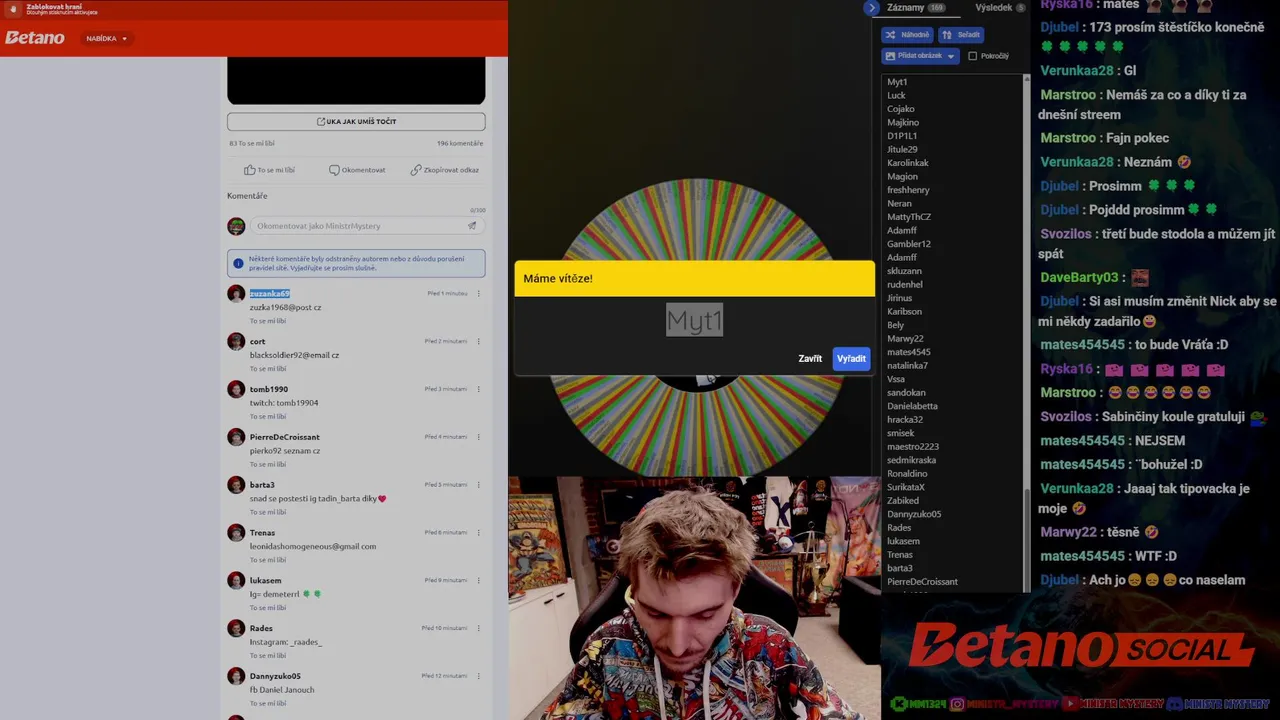
Task: Click cort's profile avatar
Action: [236, 342]
